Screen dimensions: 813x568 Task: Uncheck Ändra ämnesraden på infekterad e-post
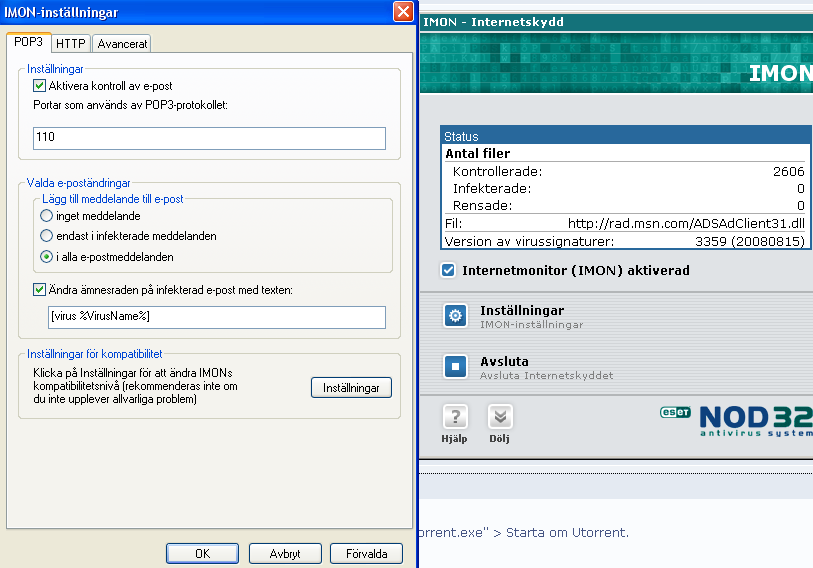tap(39, 289)
